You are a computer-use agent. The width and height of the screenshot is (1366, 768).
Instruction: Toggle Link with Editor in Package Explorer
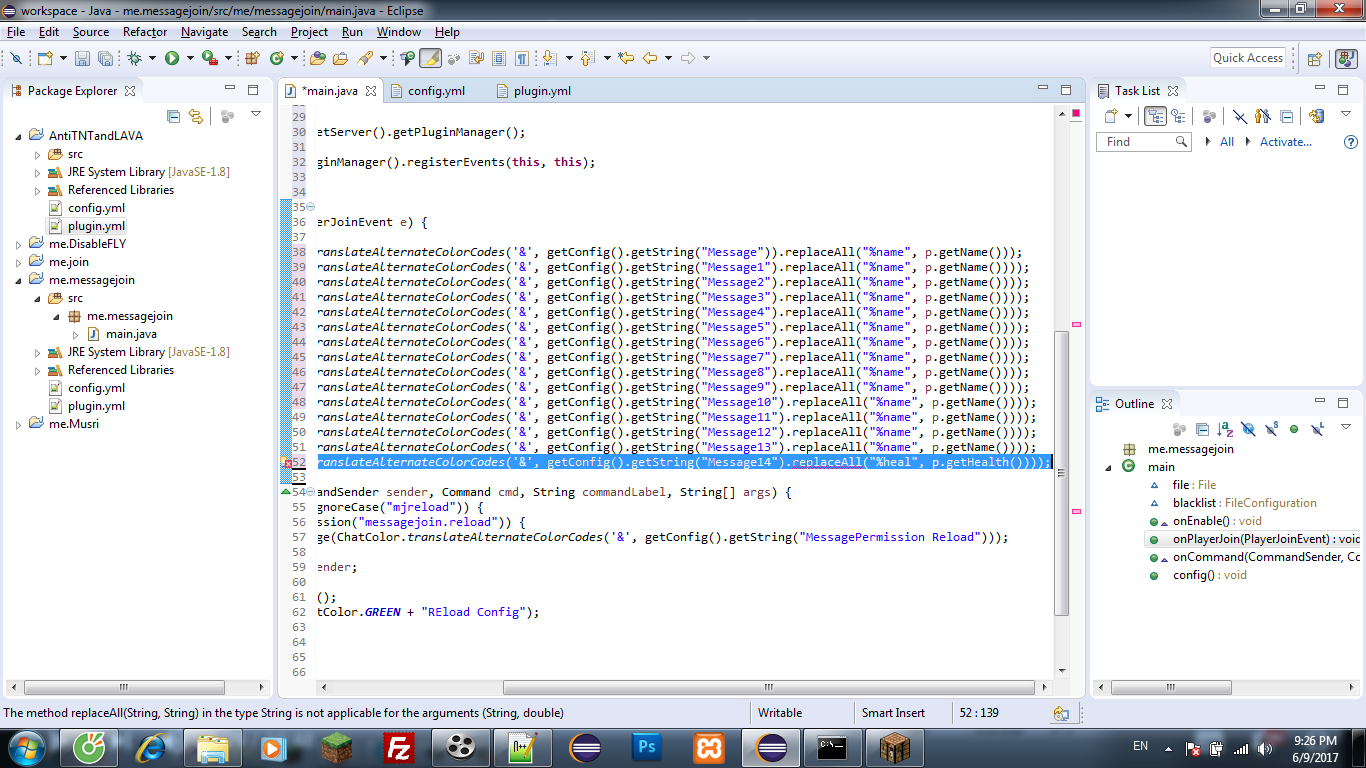pos(196,116)
